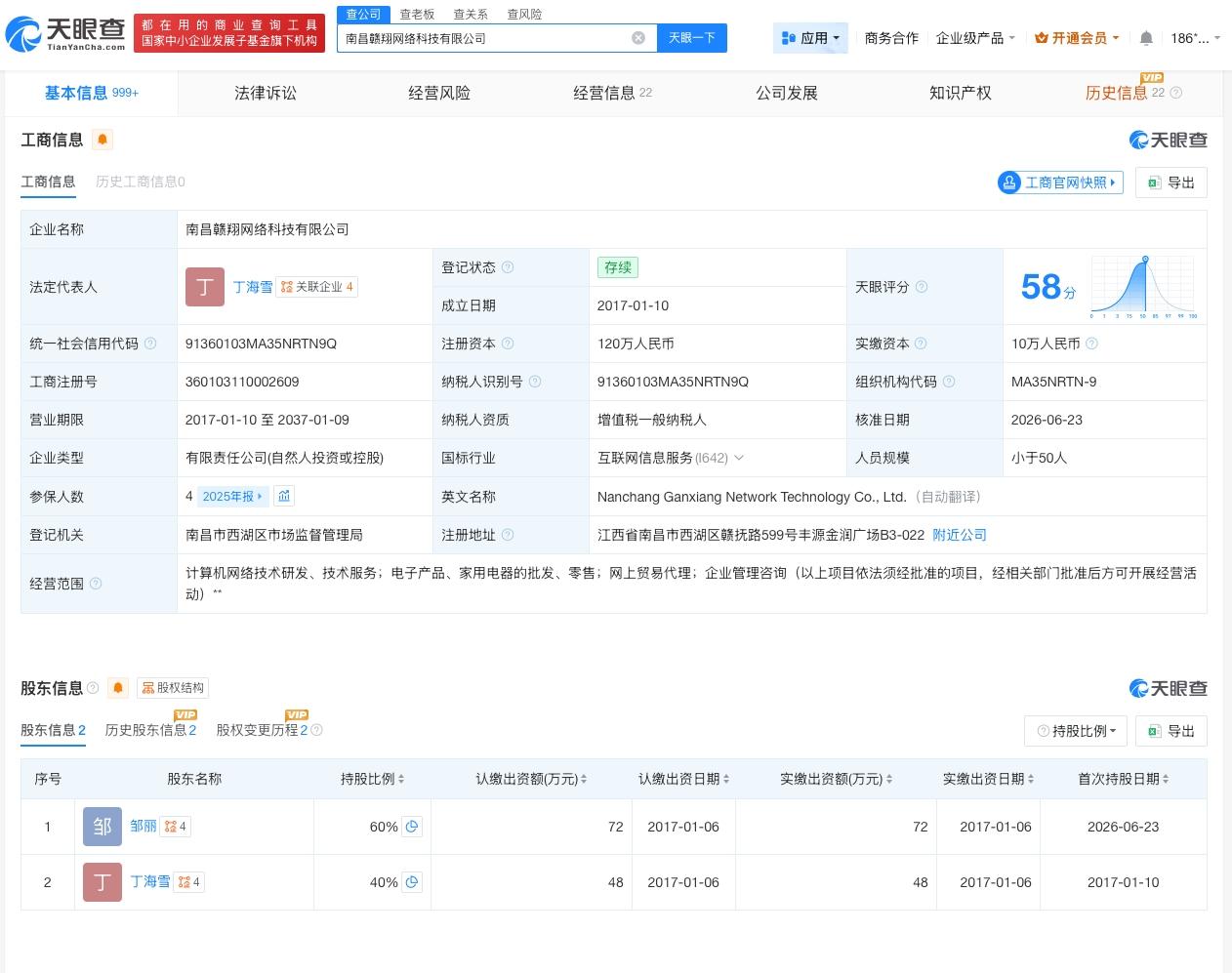Viewport: 1232px width, 973px height.
Task: Open help for 天眼评分
Action: (922, 287)
